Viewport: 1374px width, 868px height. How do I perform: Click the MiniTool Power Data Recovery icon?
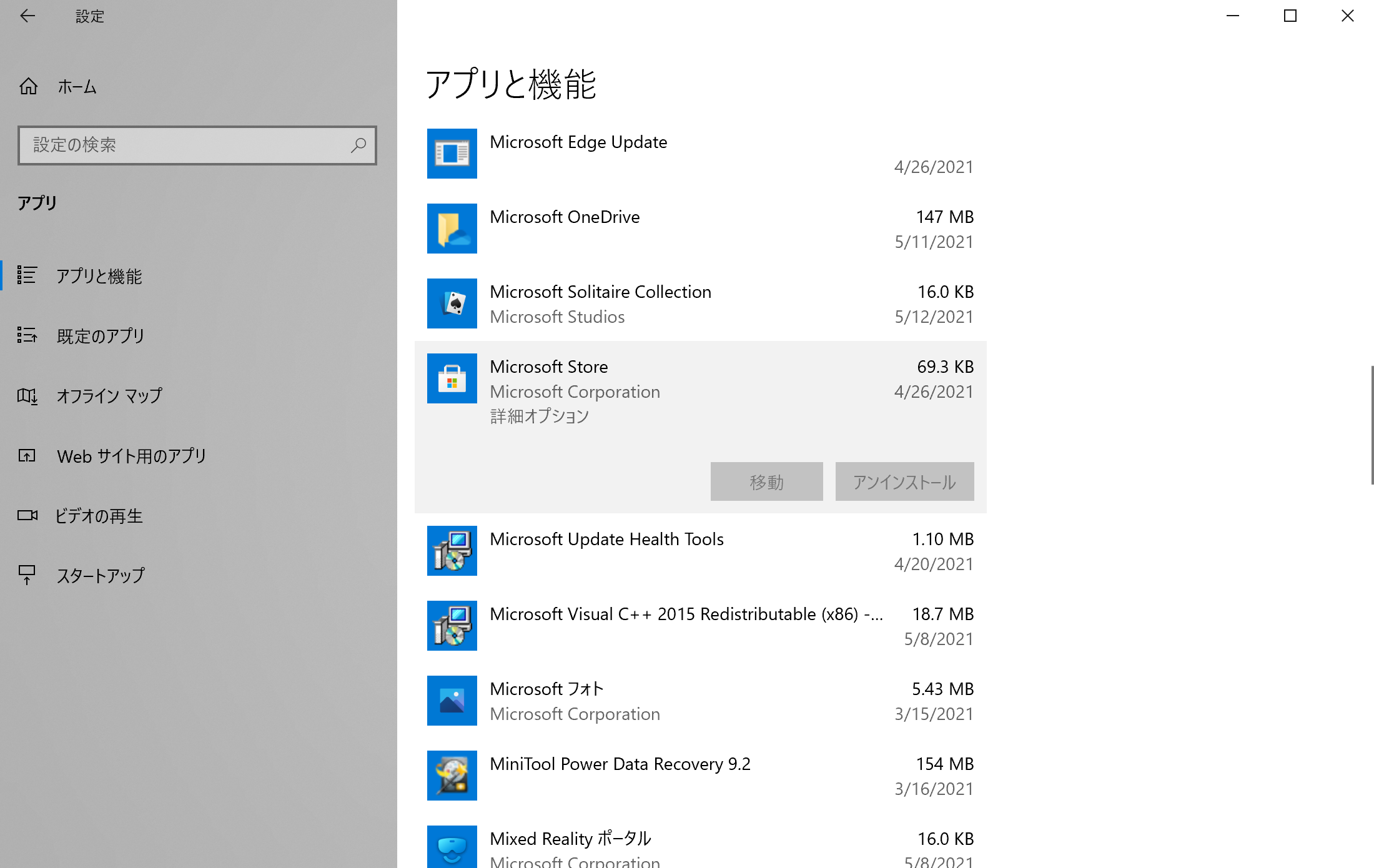pos(452,776)
